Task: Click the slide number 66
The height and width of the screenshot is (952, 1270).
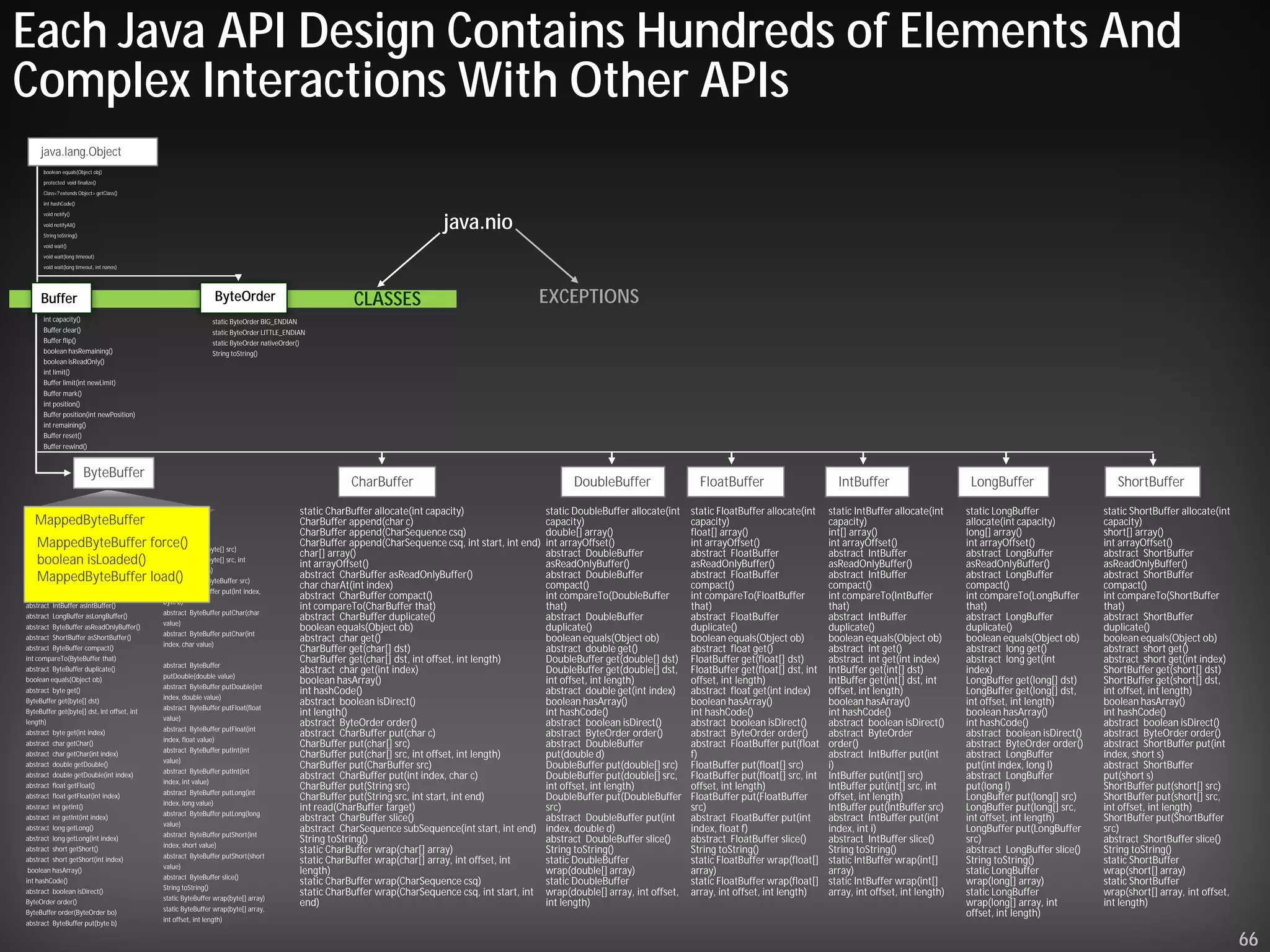Action: 1248,939
